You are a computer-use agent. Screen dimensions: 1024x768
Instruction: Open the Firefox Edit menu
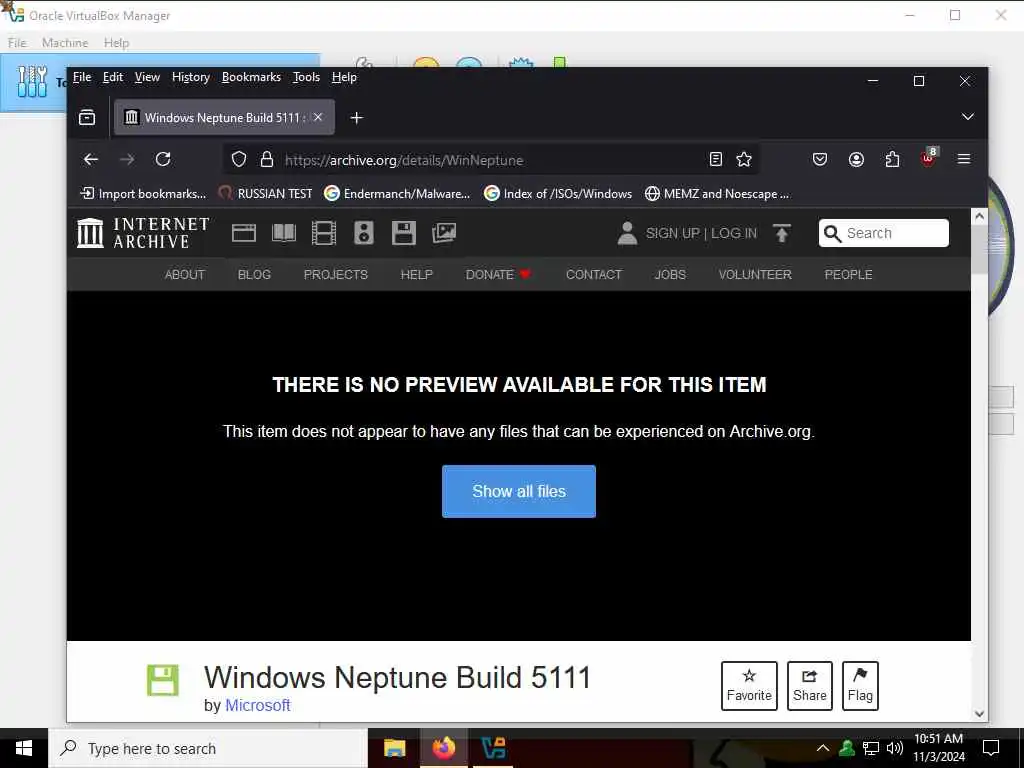112,77
